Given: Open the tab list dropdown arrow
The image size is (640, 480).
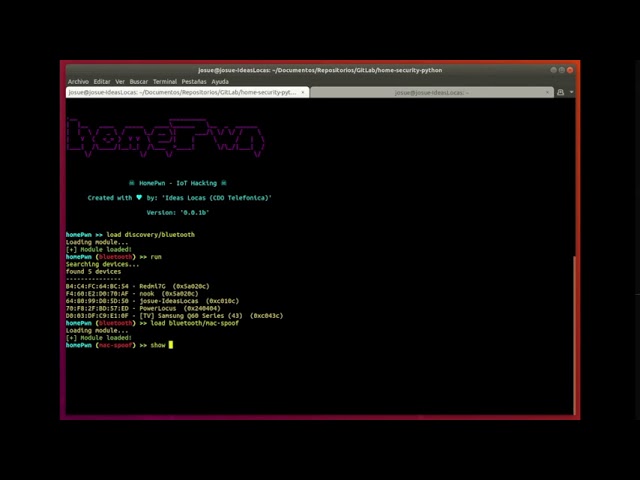Looking at the screenshot, I should [x=571, y=92].
